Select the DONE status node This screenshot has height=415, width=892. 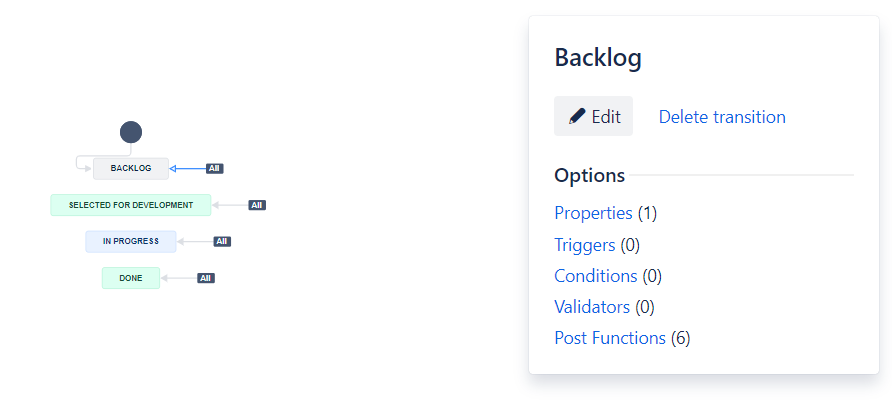click(x=131, y=278)
